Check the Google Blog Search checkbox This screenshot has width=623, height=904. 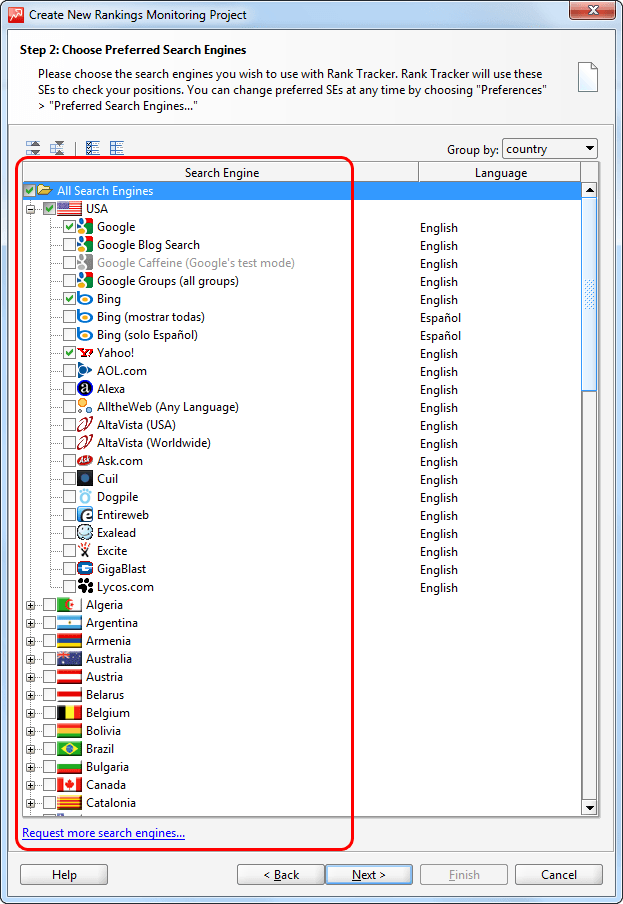coord(69,244)
